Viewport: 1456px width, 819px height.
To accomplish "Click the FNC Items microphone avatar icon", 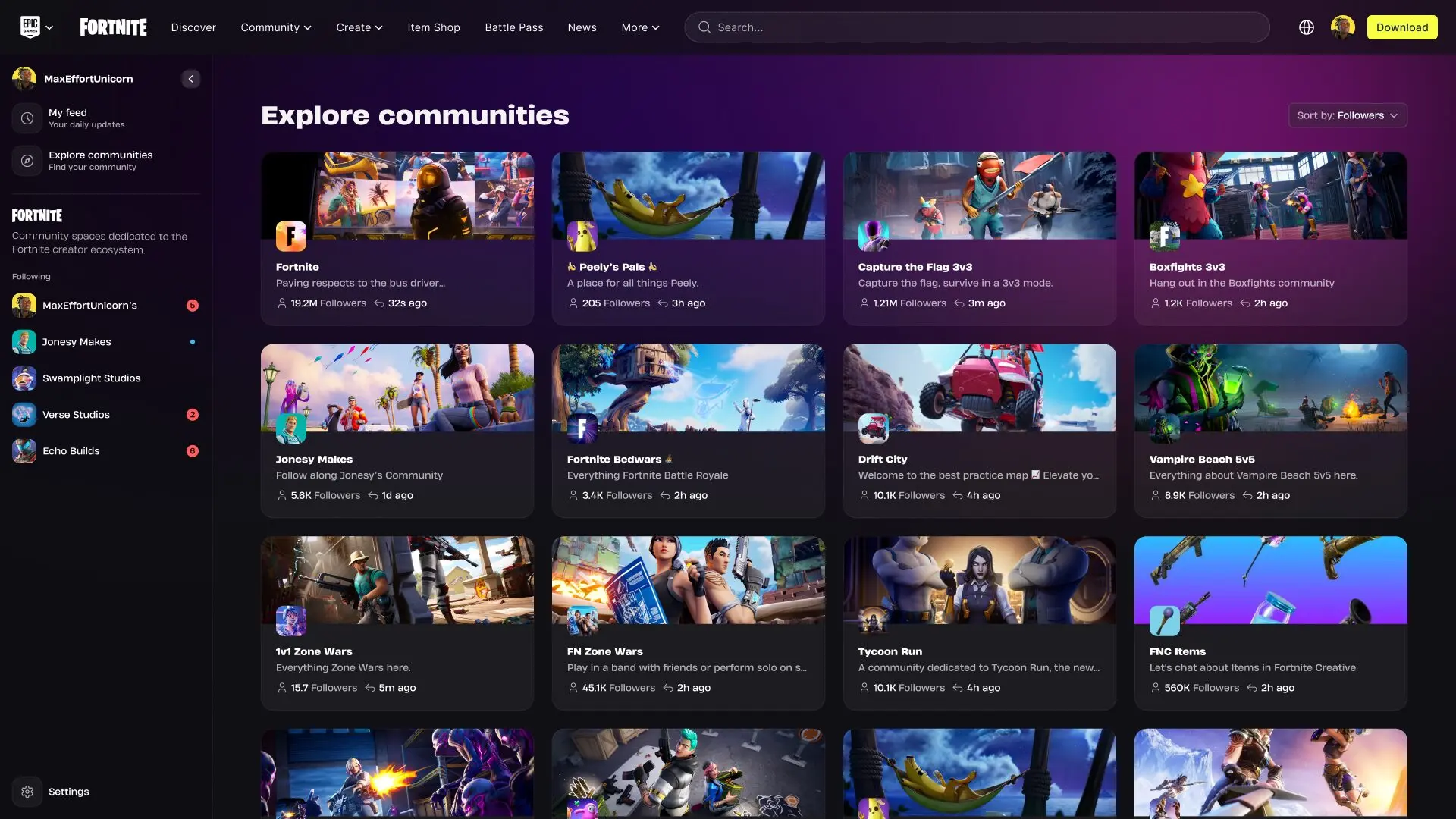I will tap(1164, 621).
